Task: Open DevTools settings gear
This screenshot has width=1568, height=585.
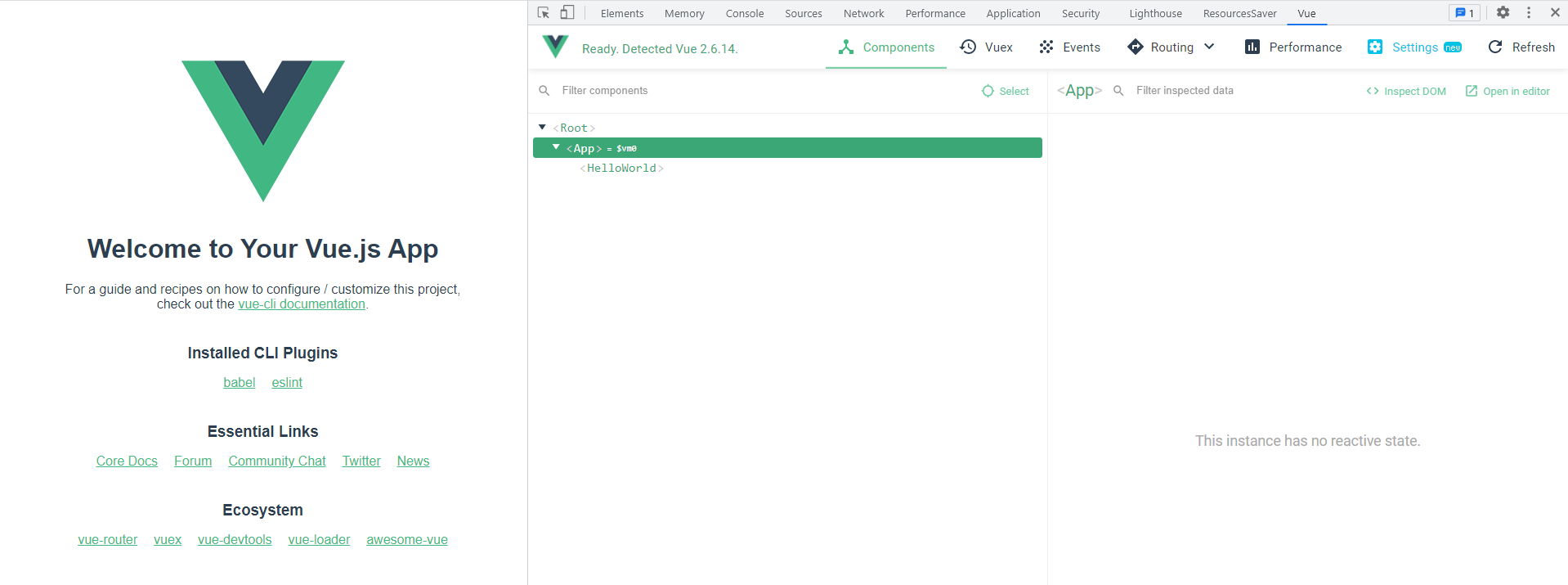Action: click(x=1503, y=13)
